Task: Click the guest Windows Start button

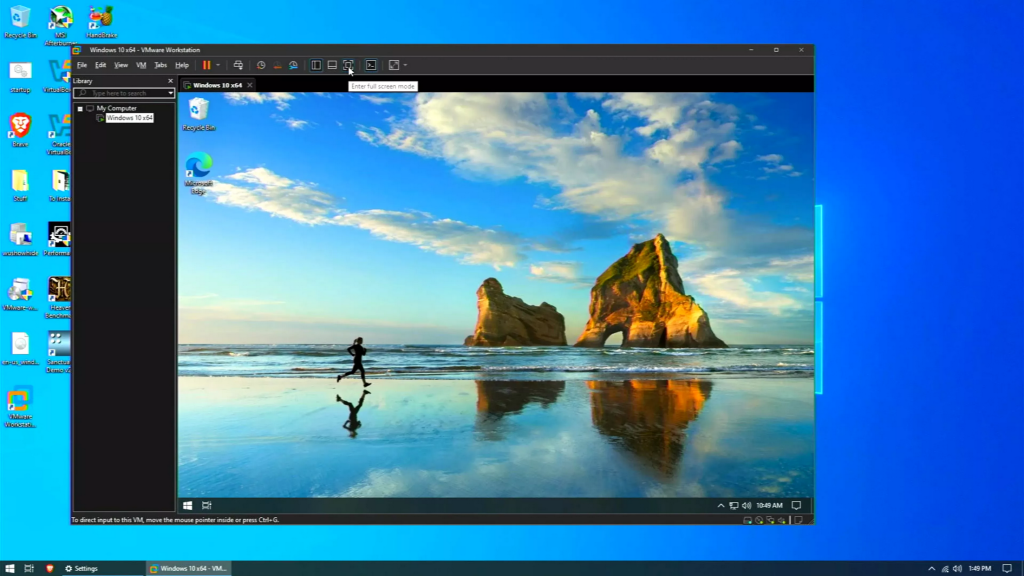Action: 187,506
